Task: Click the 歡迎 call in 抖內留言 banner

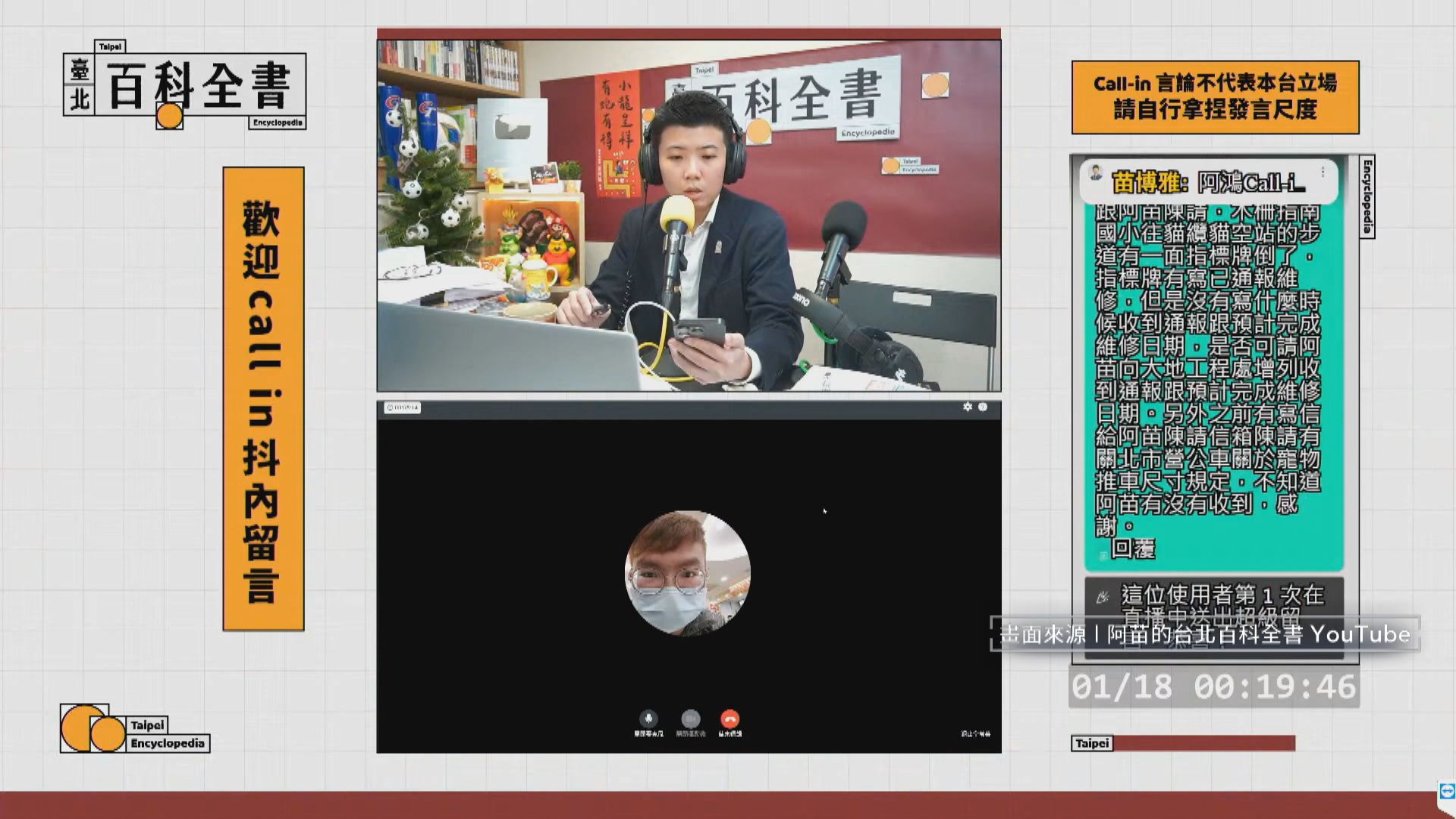Action: pyautogui.click(x=263, y=399)
